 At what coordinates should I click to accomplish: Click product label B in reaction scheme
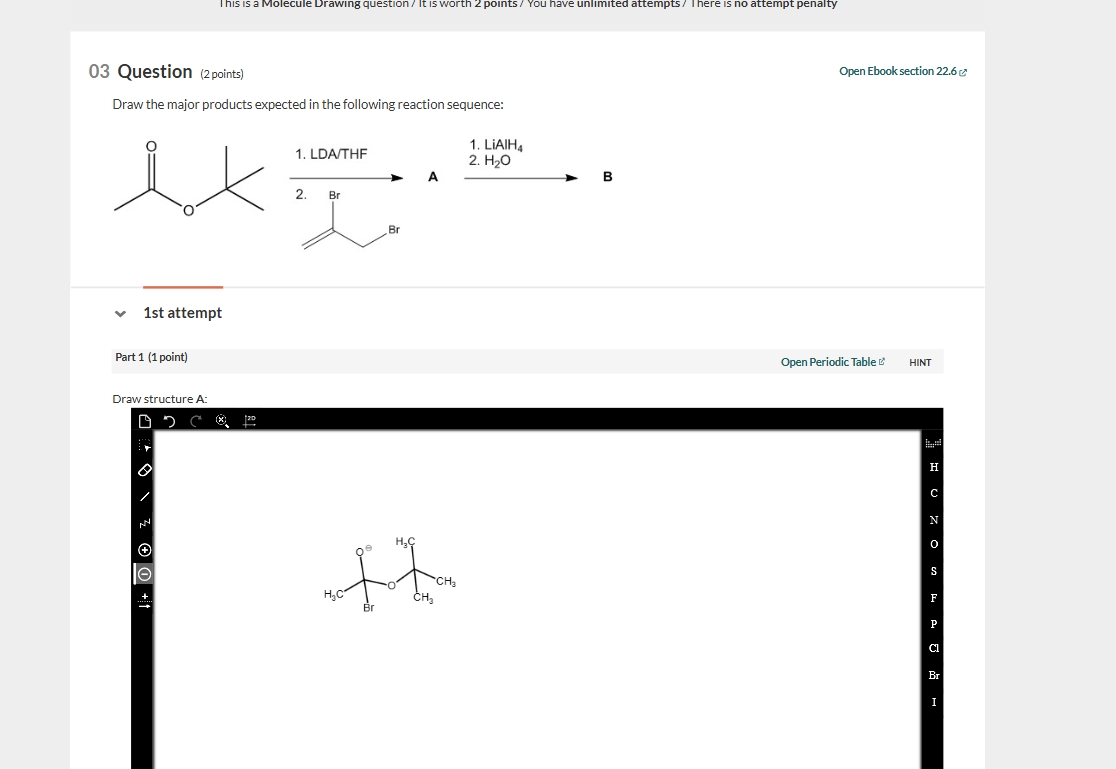click(607, 177)
